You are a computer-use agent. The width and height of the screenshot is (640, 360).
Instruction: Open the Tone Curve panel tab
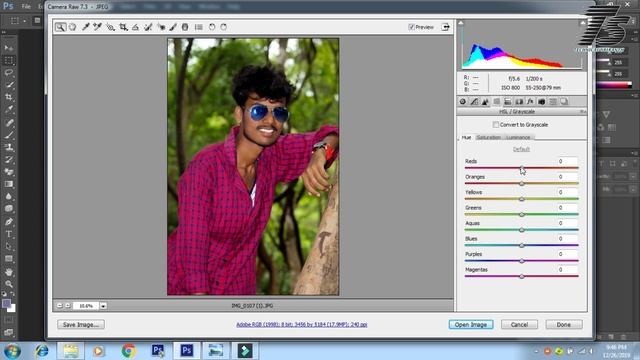[x=474, y=102]
